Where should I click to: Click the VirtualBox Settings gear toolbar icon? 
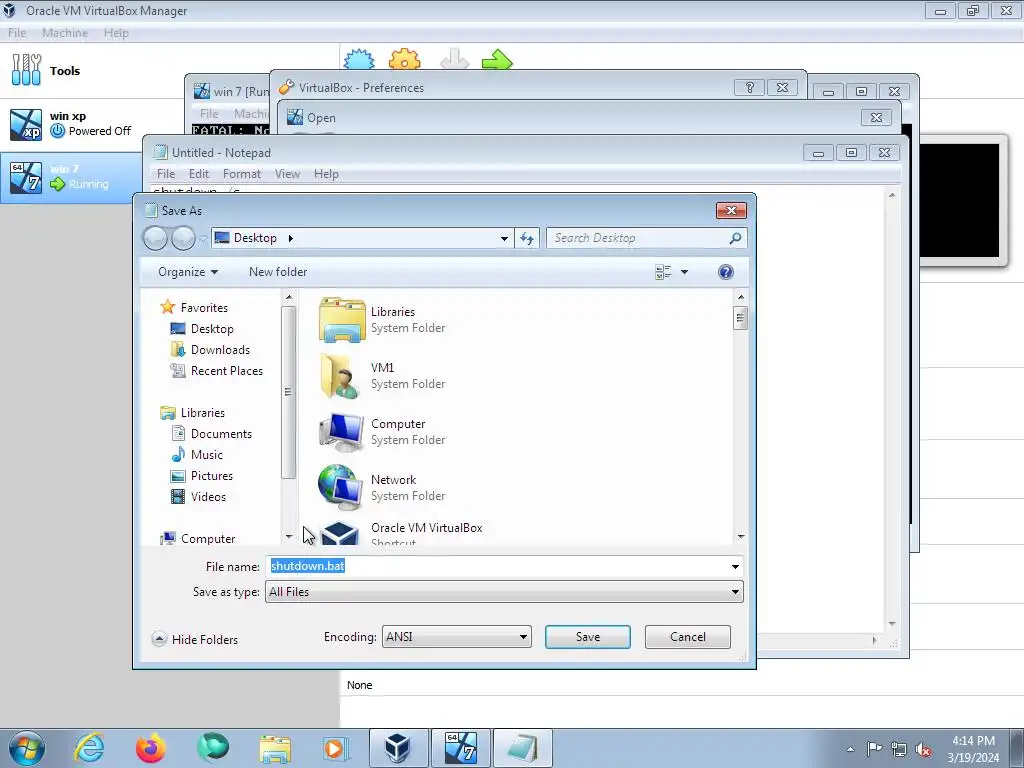404,60
